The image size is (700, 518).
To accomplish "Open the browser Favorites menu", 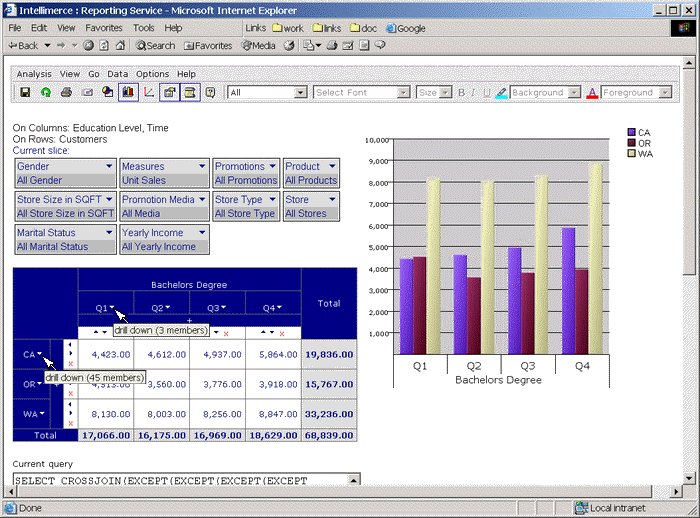I will coord(104,28).
